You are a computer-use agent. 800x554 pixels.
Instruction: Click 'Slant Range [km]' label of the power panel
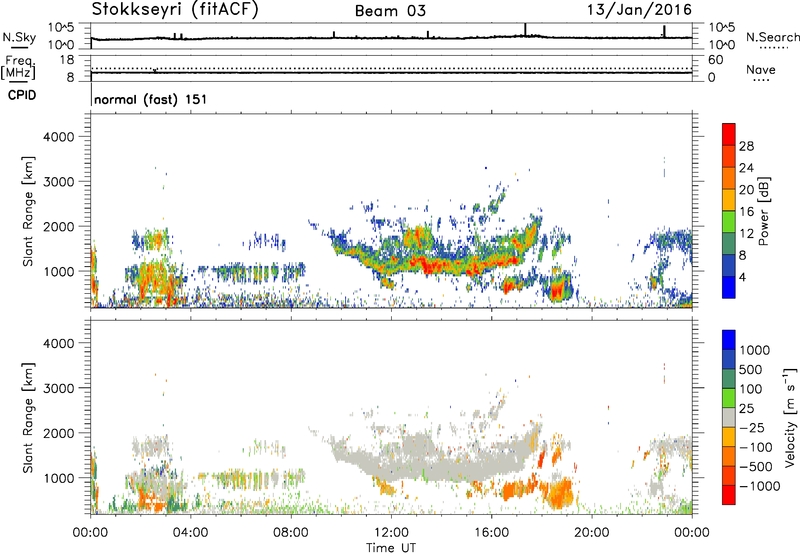click(x=28, y=211)
